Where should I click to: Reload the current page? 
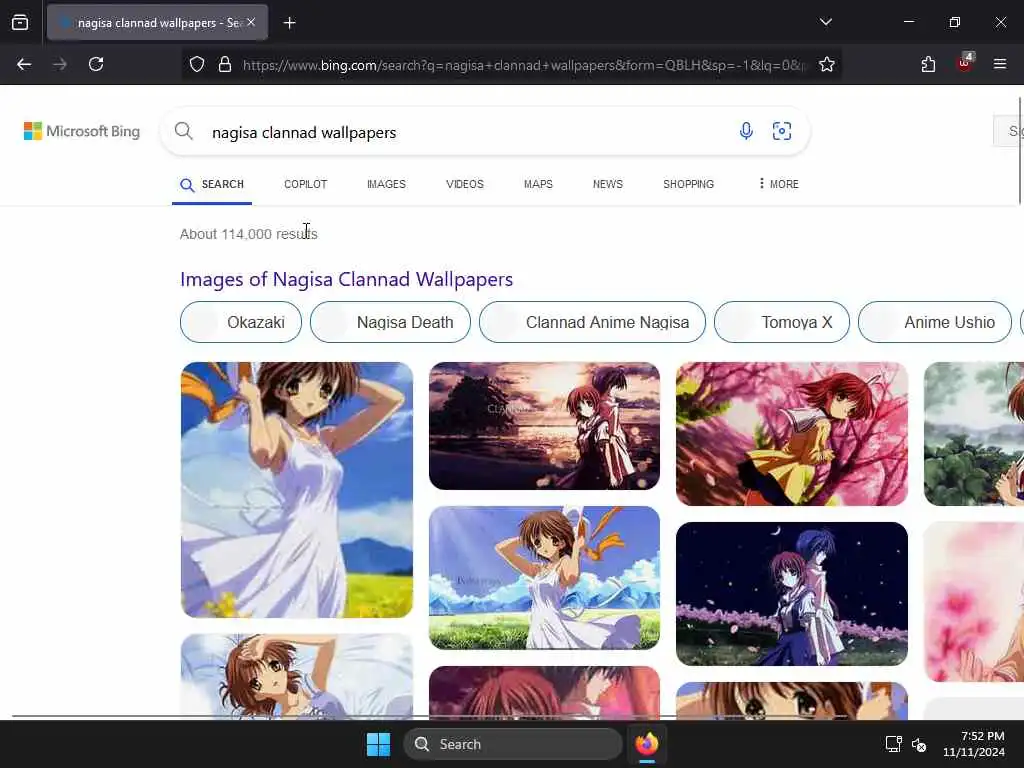point(96,64)
